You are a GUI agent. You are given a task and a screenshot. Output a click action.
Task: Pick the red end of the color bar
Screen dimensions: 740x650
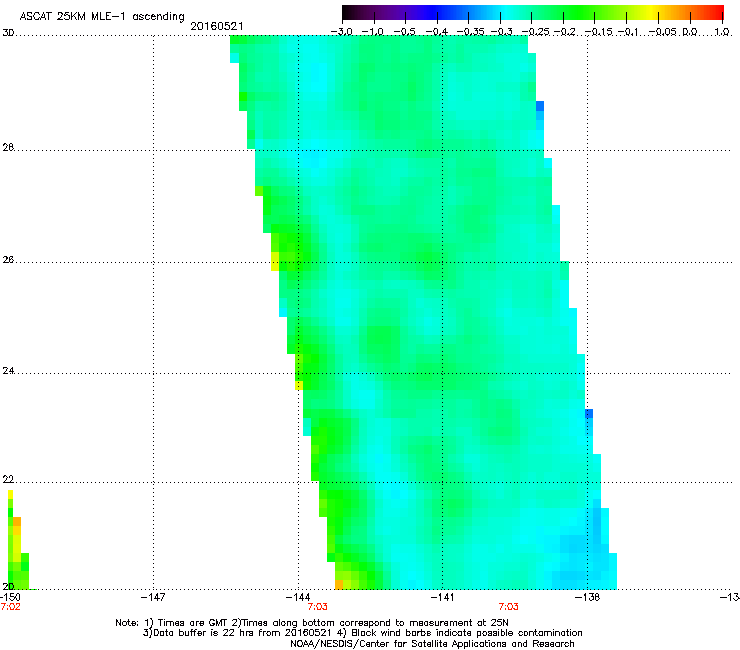(718, 13)
